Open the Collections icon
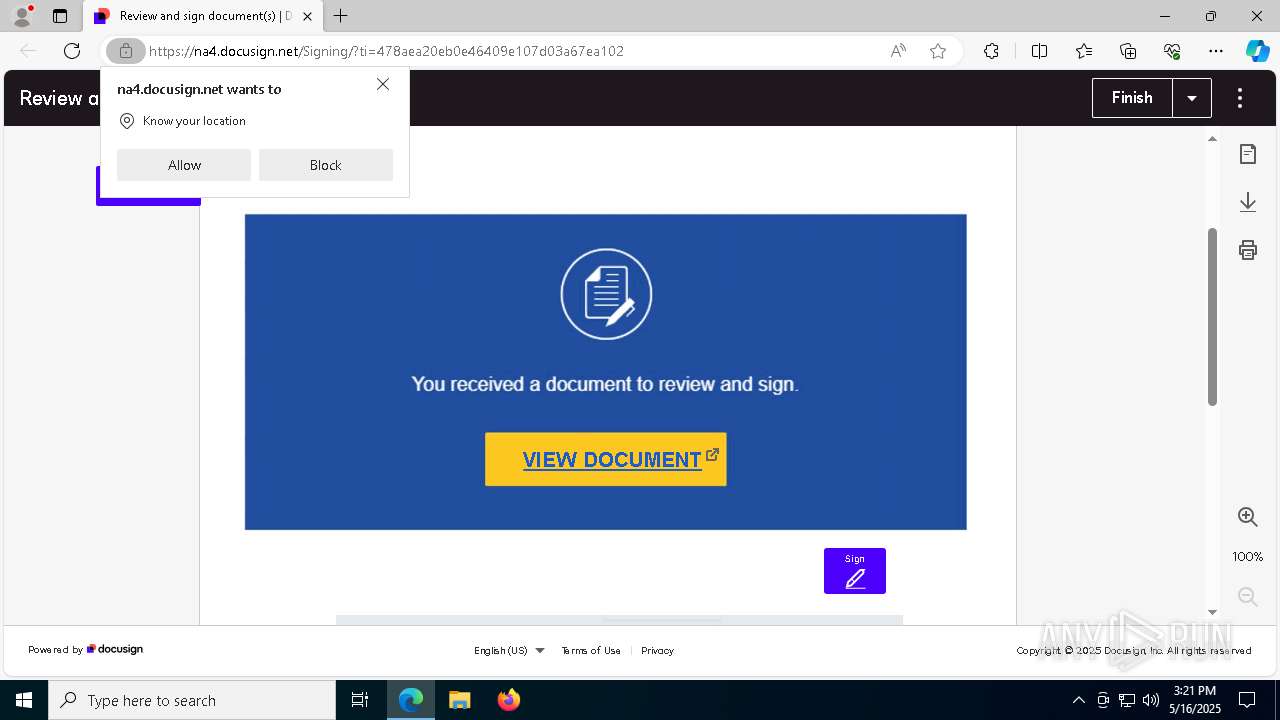This screenshot has width=1280, height=720. [1128, 51]
